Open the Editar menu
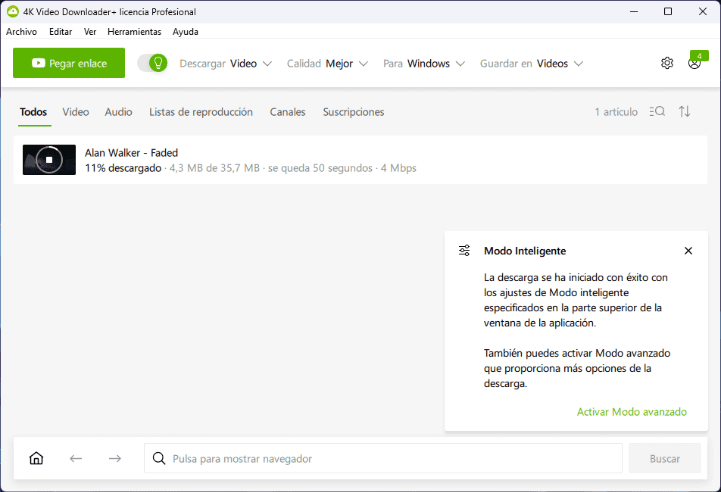This screenshot has height=492, width=721. (x=61, y=32)
